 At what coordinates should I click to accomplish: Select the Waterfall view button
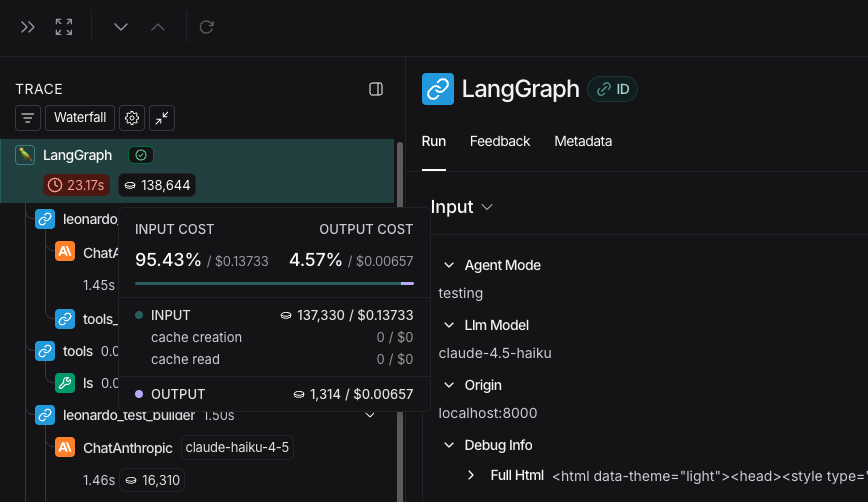pyautogui.click(x=80, y=118)
